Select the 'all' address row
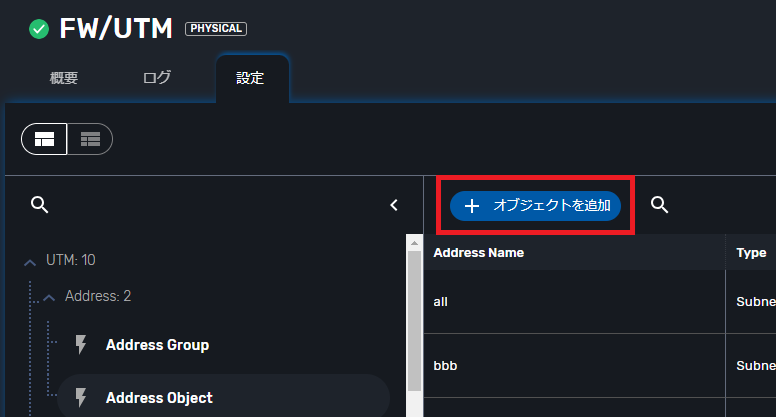Image resolution: width=776 pixels, height=417 pixels. click(x=574, y=301)
